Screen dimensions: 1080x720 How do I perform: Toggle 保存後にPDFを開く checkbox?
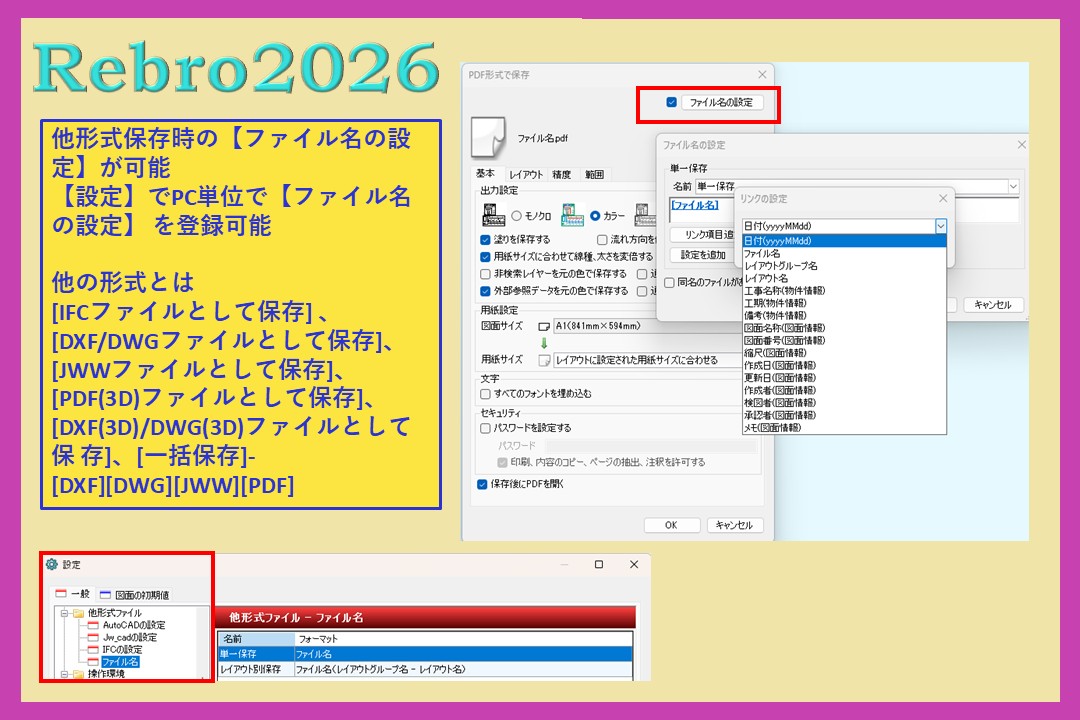[x=482, y=484]
